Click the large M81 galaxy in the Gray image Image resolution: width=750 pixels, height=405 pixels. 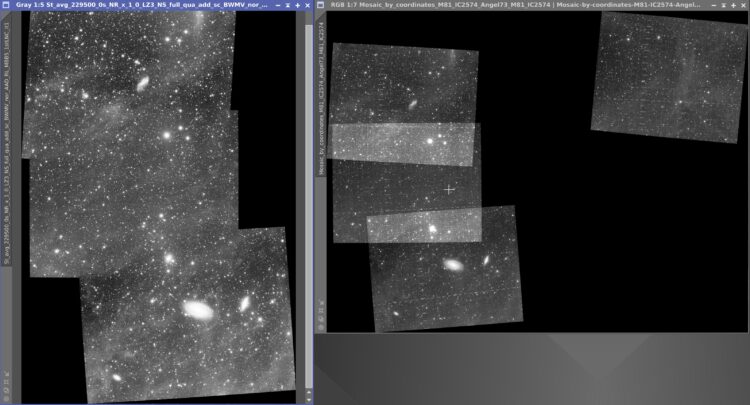tap(198, 310)
